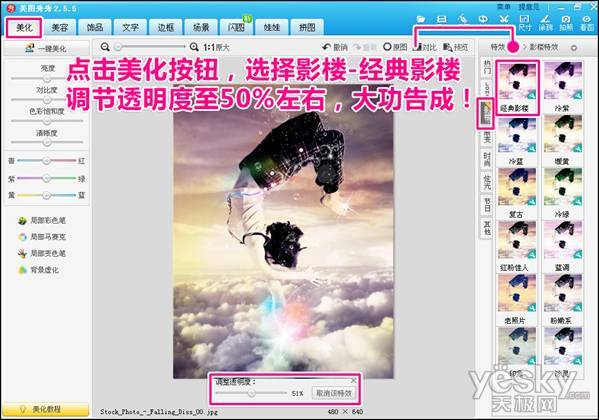Select the 拼图 tab

(x=307, y=28)
